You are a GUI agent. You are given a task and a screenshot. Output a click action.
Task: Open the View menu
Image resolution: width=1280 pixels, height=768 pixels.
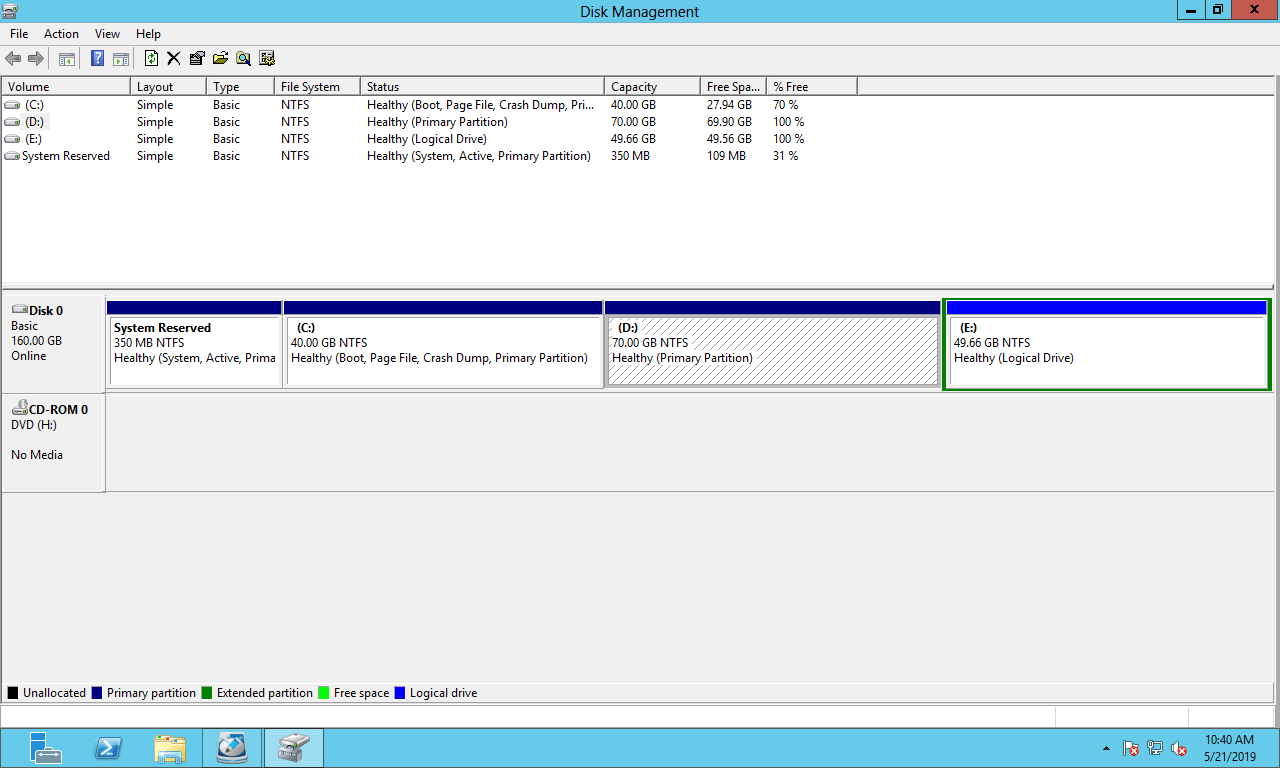point(107,34)
